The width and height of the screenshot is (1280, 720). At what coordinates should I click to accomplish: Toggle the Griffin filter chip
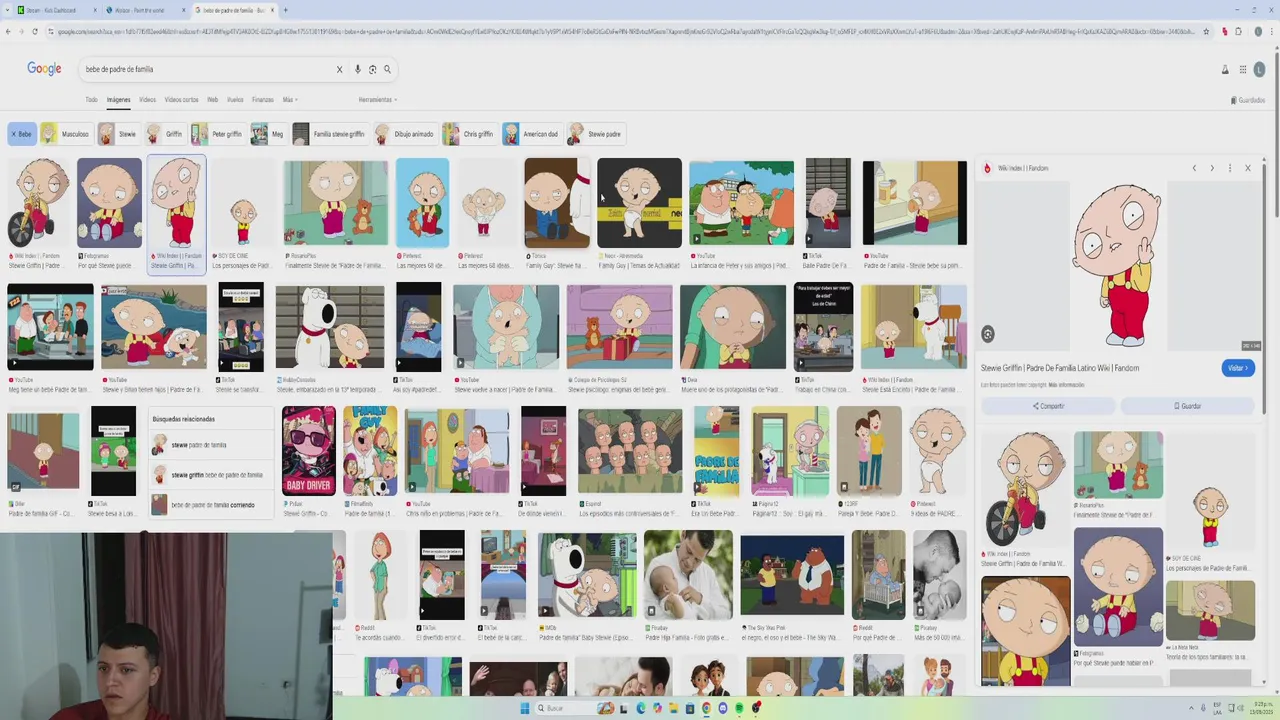coord(166,134)
